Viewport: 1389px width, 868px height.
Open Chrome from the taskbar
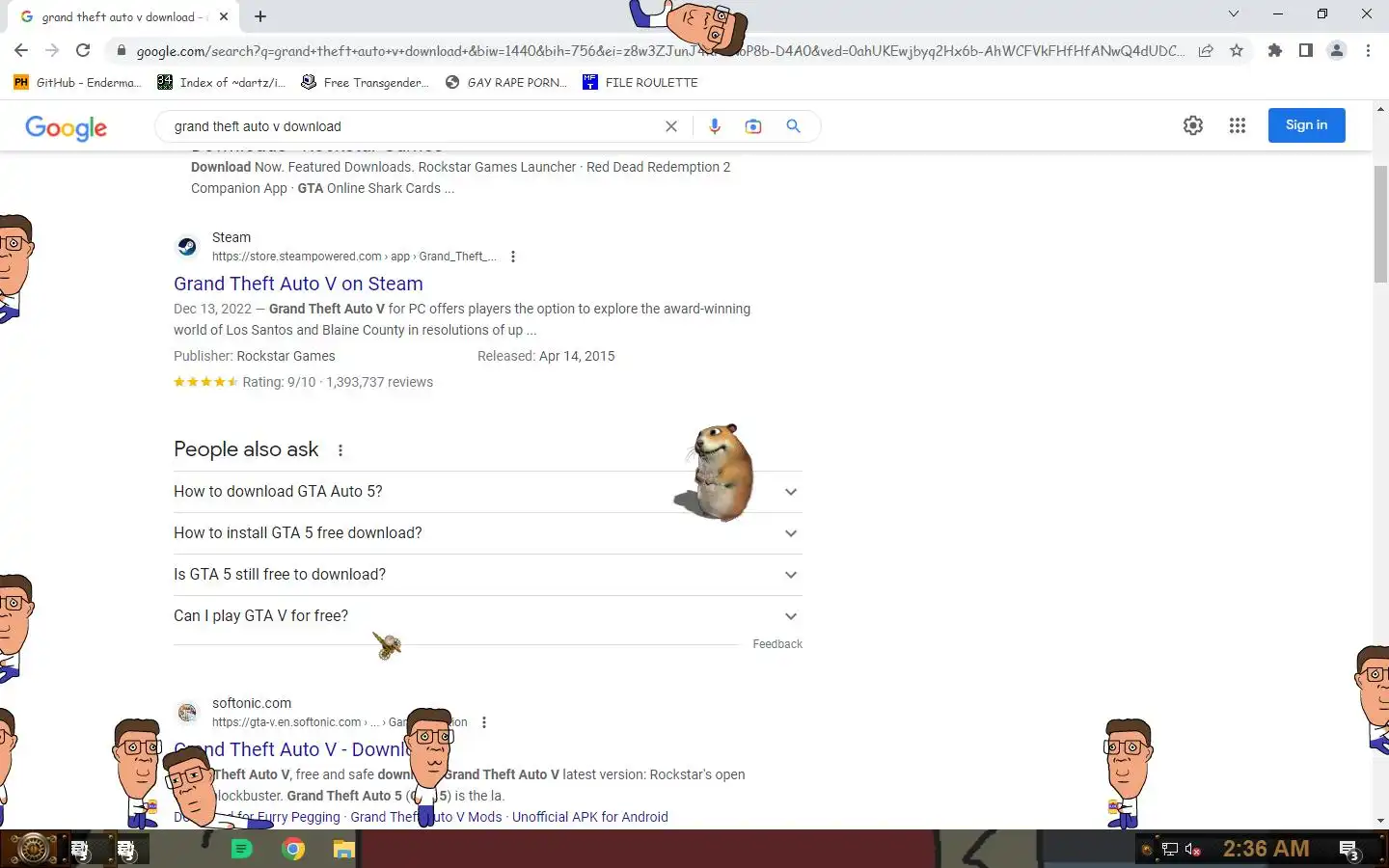293,849
